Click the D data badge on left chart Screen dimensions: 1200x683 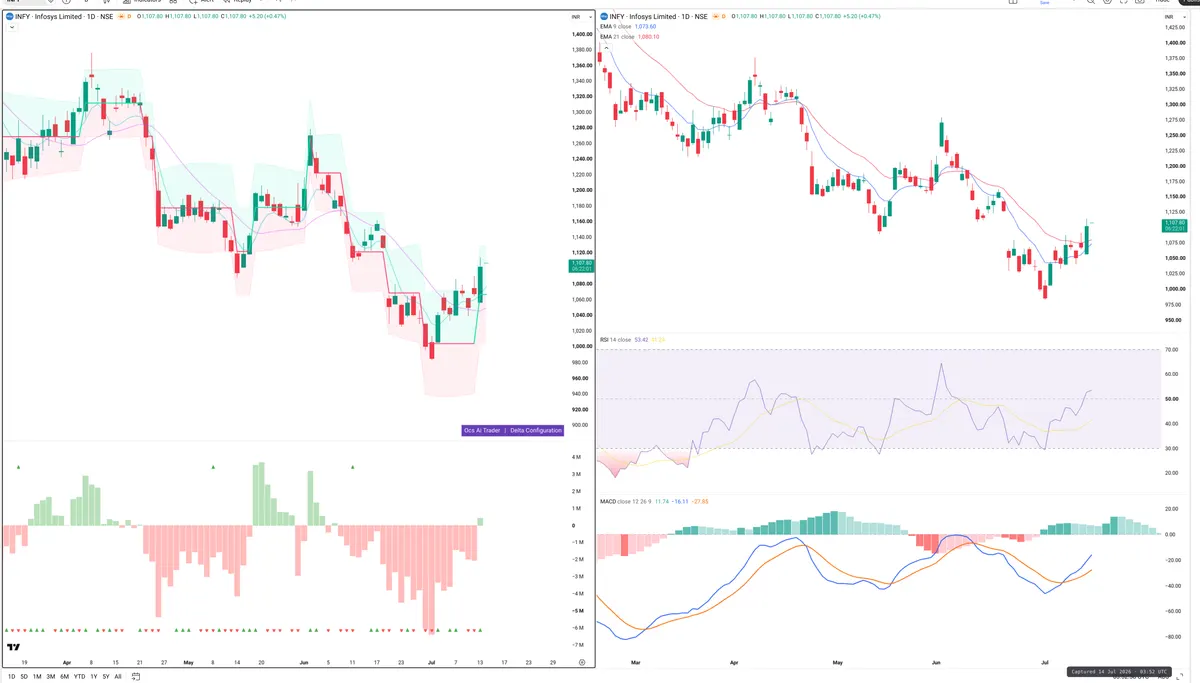(130, 17)
